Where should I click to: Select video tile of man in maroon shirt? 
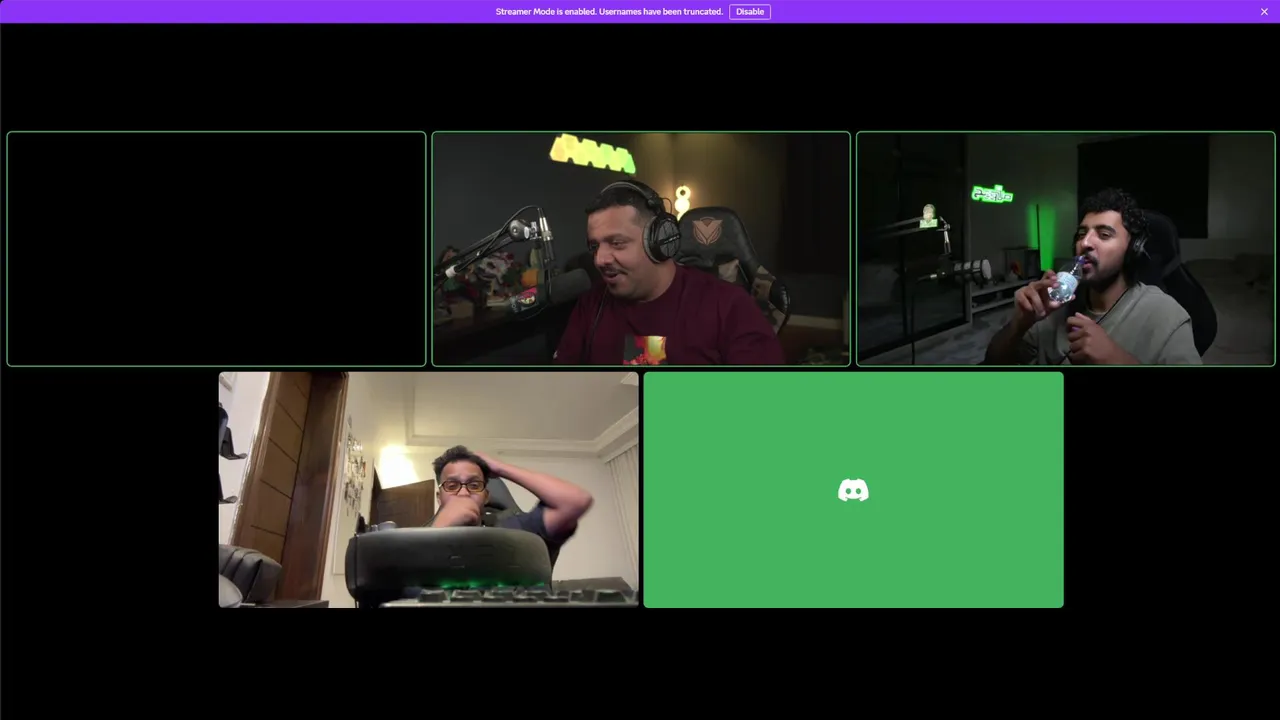click(x=641, y=249)
